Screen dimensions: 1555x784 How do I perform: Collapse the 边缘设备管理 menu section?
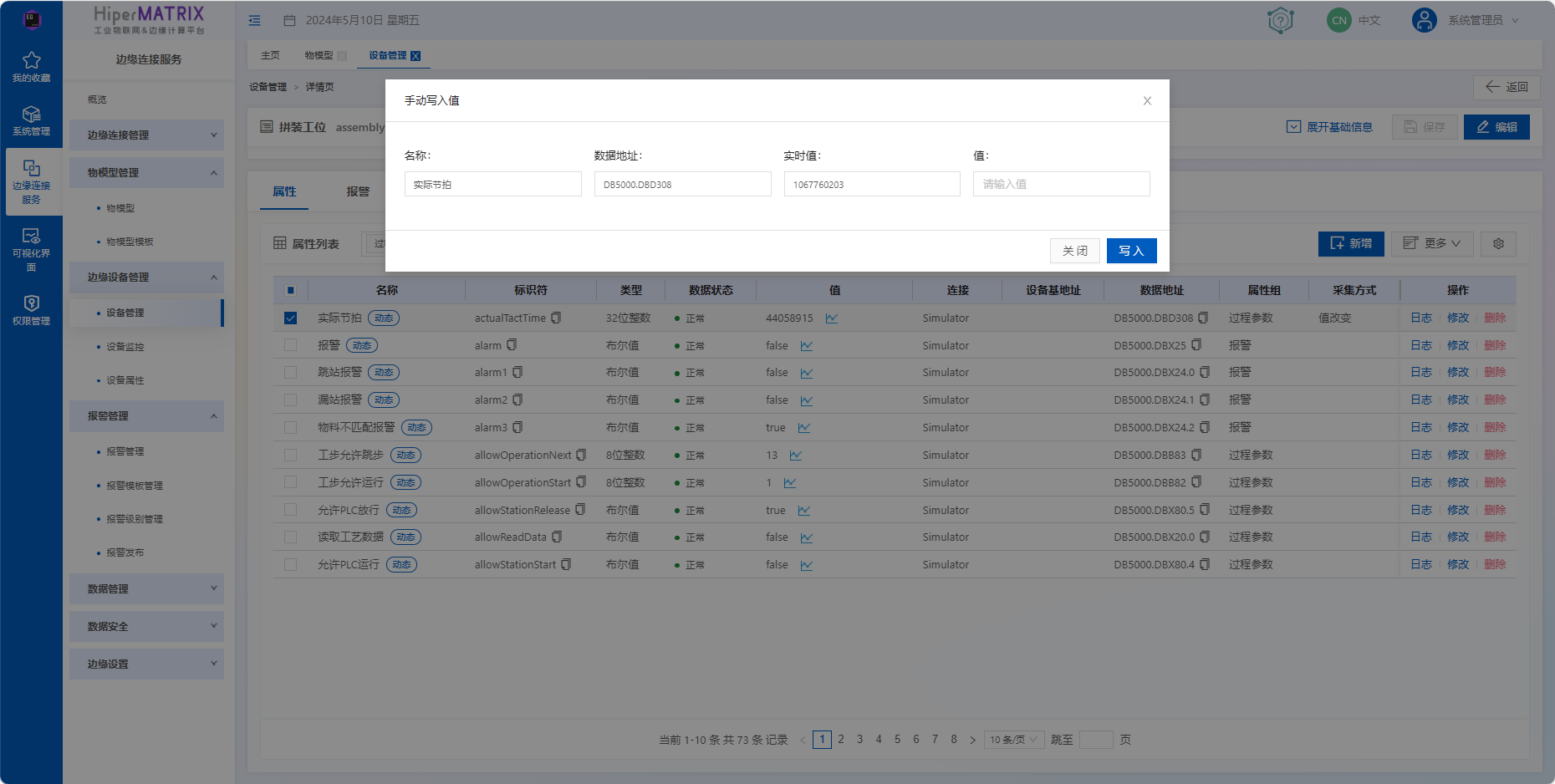click(x=146, y=277)
